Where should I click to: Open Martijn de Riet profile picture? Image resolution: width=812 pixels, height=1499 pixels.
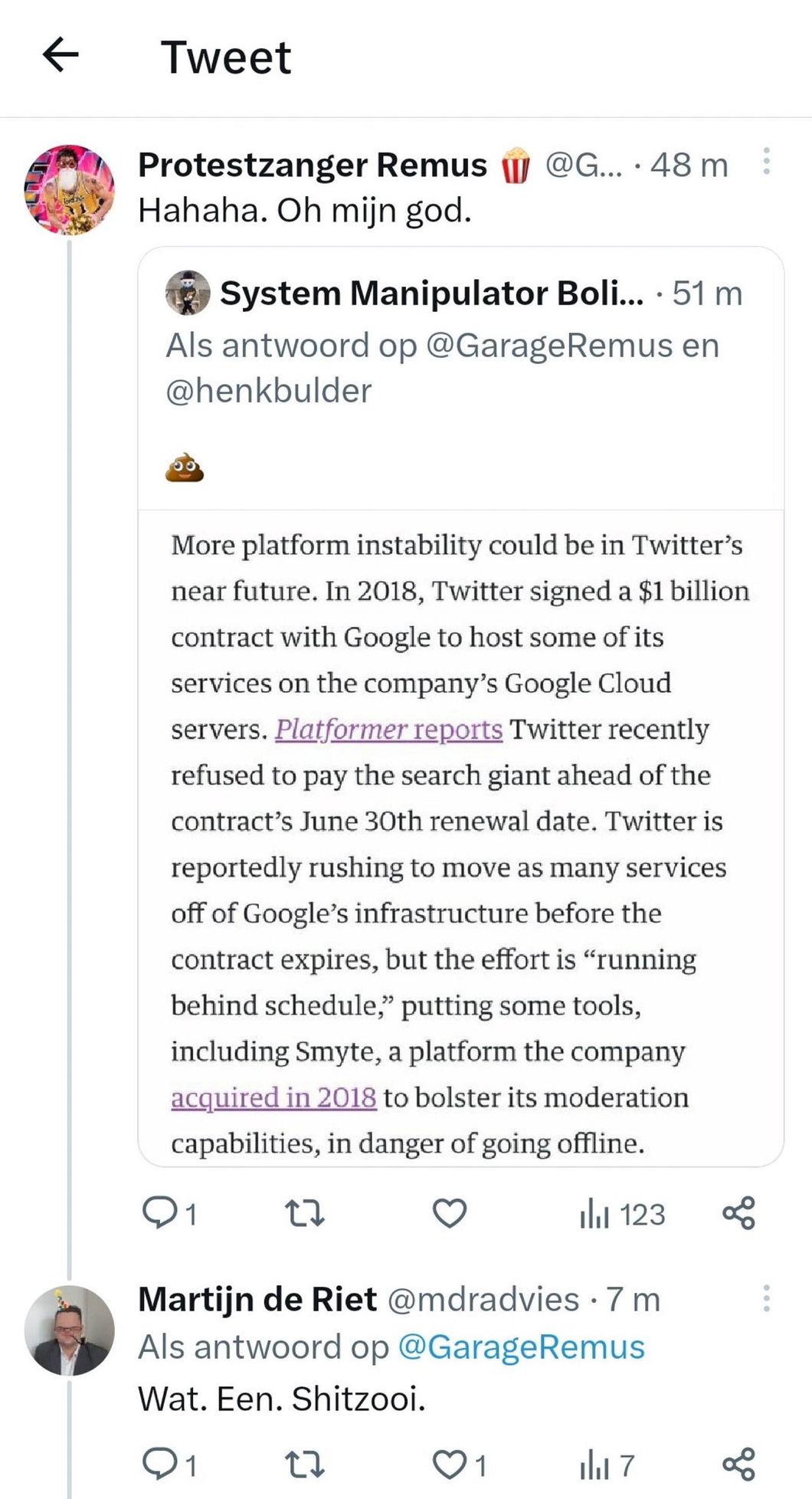pyautogui.click(x=70, y=1330)
